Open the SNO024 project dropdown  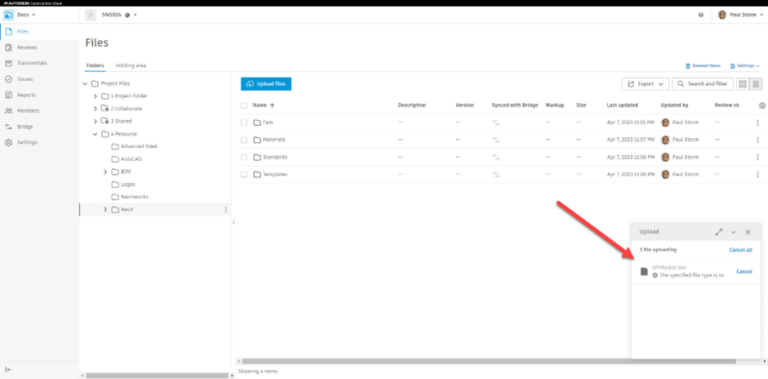tap(120, 15)
